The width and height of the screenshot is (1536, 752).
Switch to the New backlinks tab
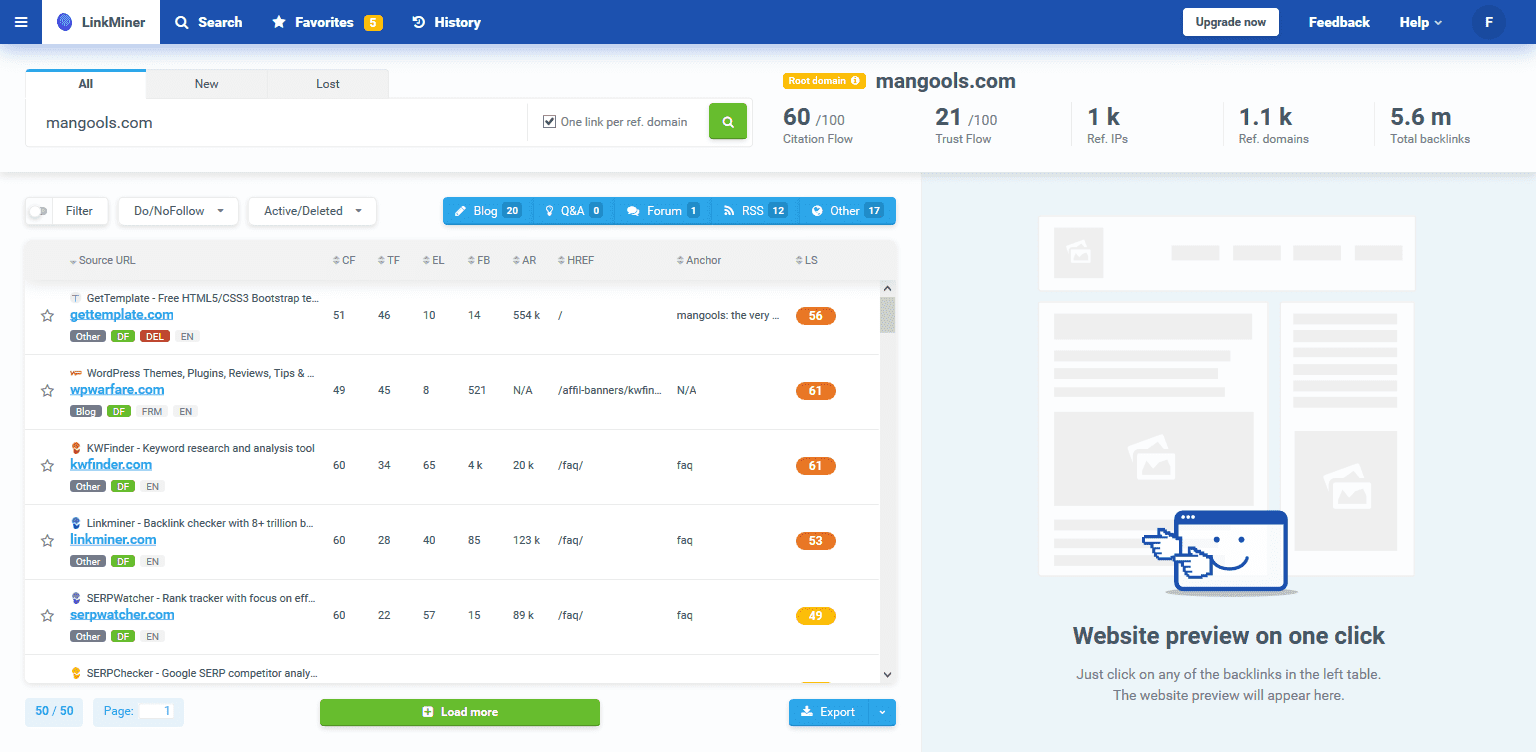tap(206, 84)
